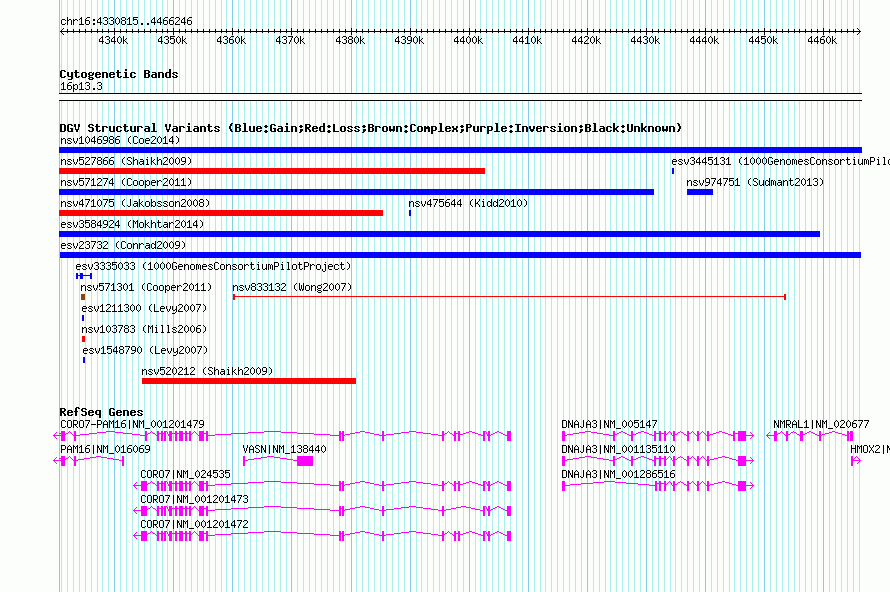This screenshot has height=592, width=890.
Task: Open the esv3584924 (Mokhtar2014) label
Action: tap(132, 224)
